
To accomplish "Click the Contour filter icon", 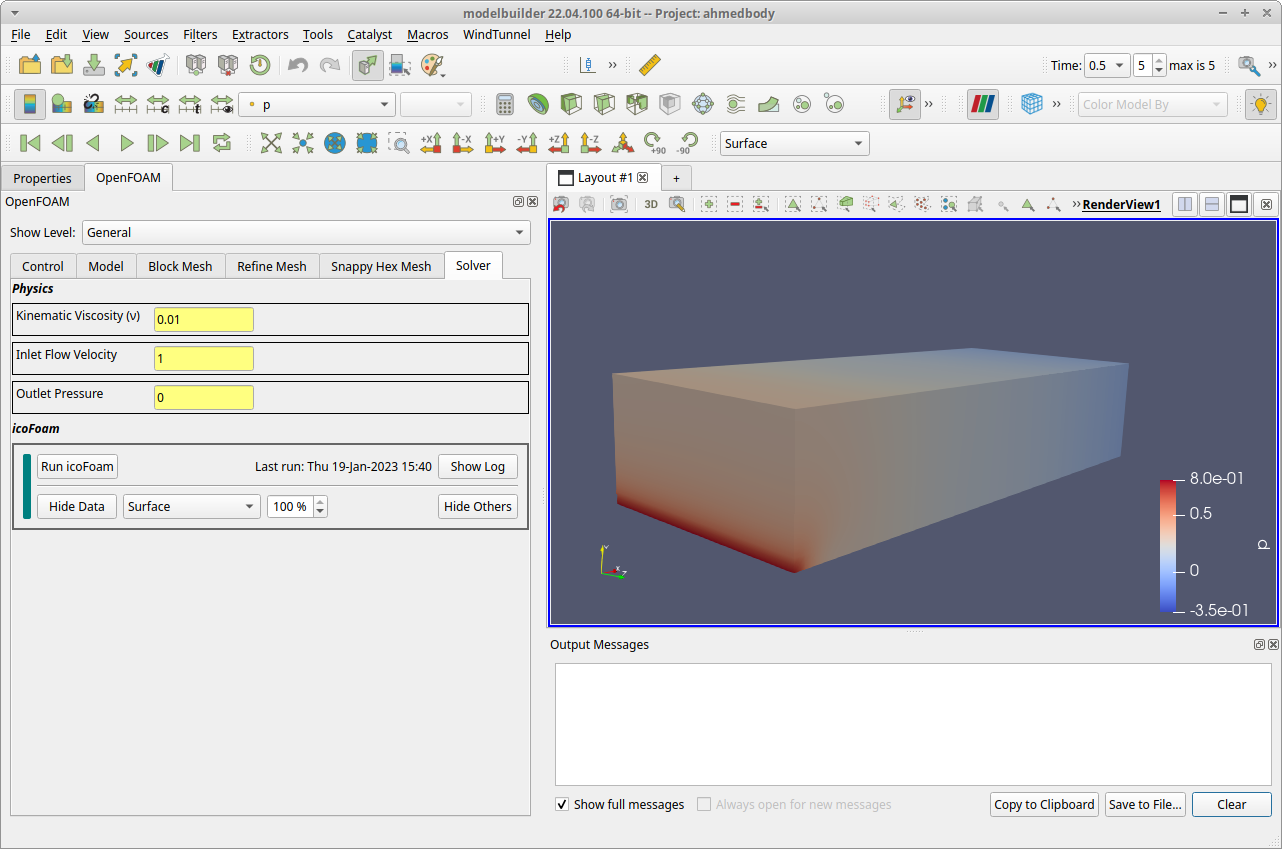I will (538, 104).
